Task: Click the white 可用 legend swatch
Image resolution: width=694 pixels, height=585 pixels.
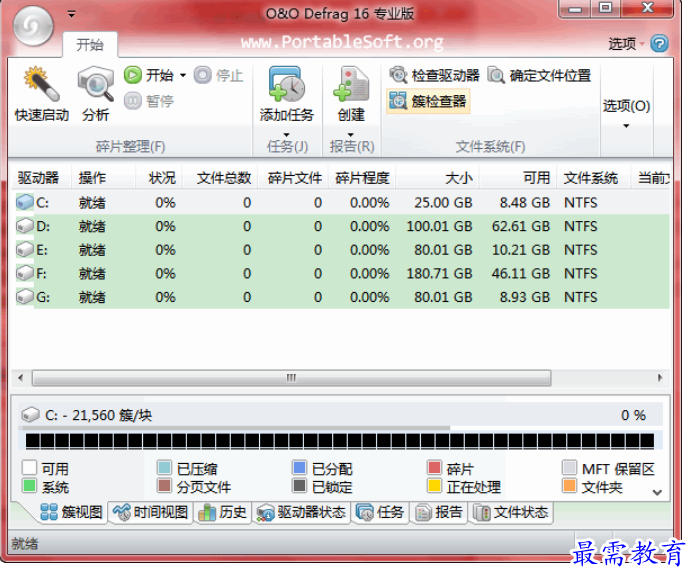Action: click(x=29, y=467)
